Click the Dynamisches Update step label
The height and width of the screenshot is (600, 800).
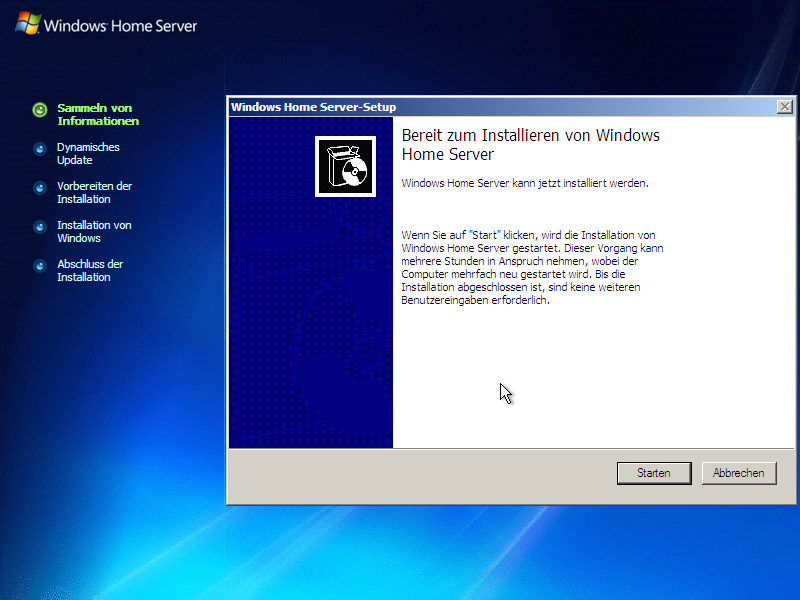[88, 154]
